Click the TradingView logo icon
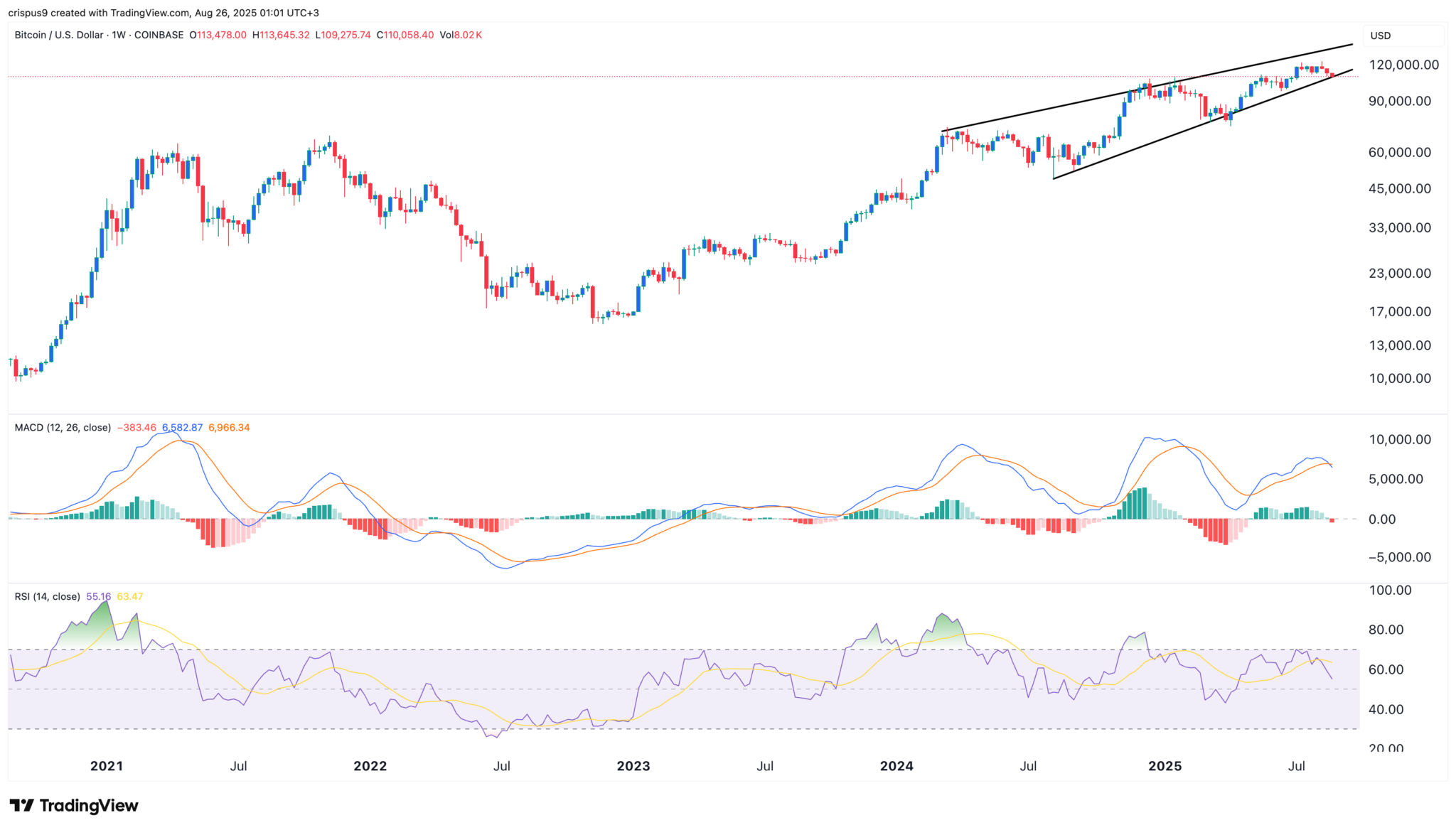This screenshot has height=830, width=1456. 21,805
